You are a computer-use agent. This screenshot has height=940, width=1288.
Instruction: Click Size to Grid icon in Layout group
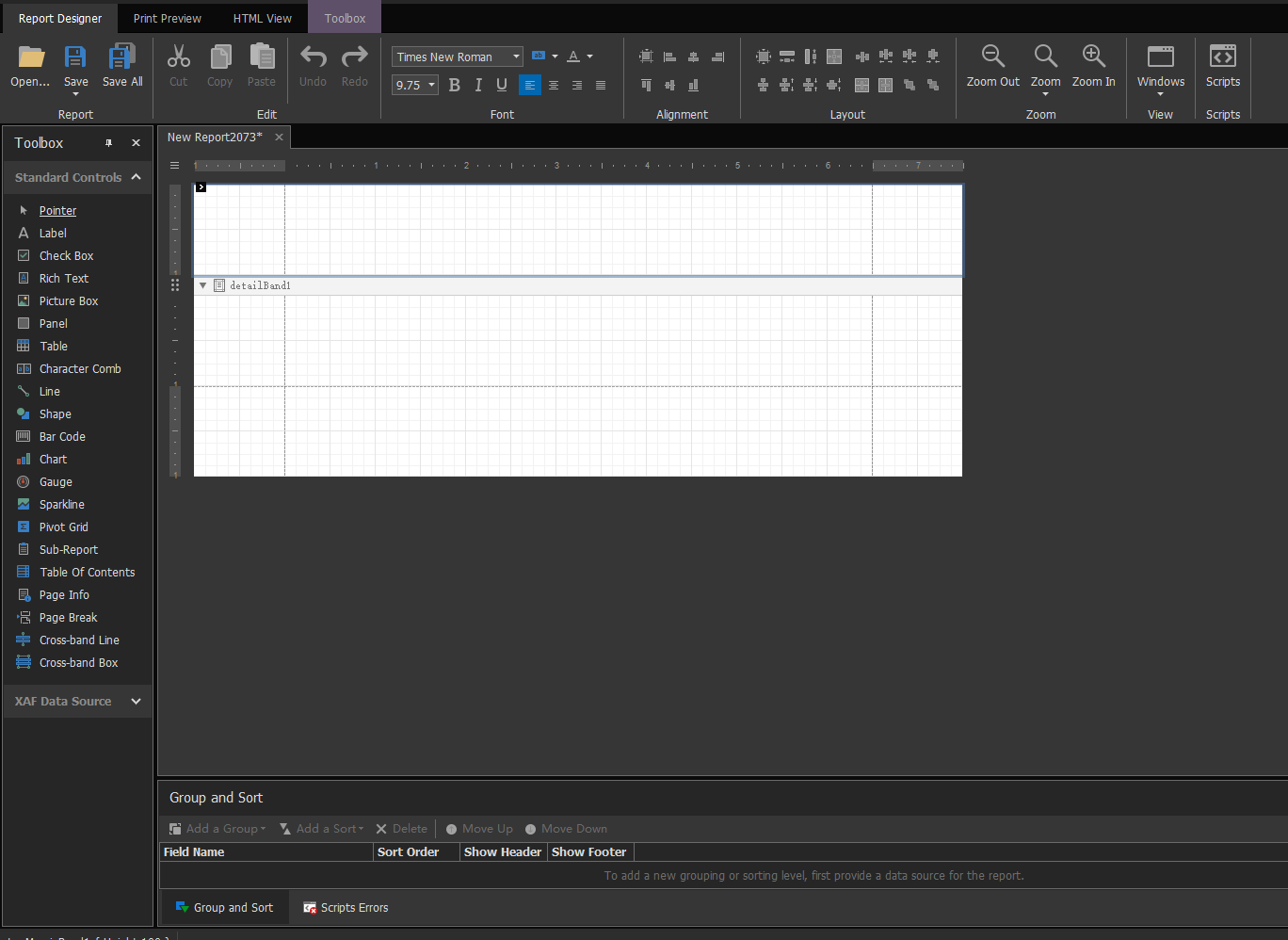[764, 57]
